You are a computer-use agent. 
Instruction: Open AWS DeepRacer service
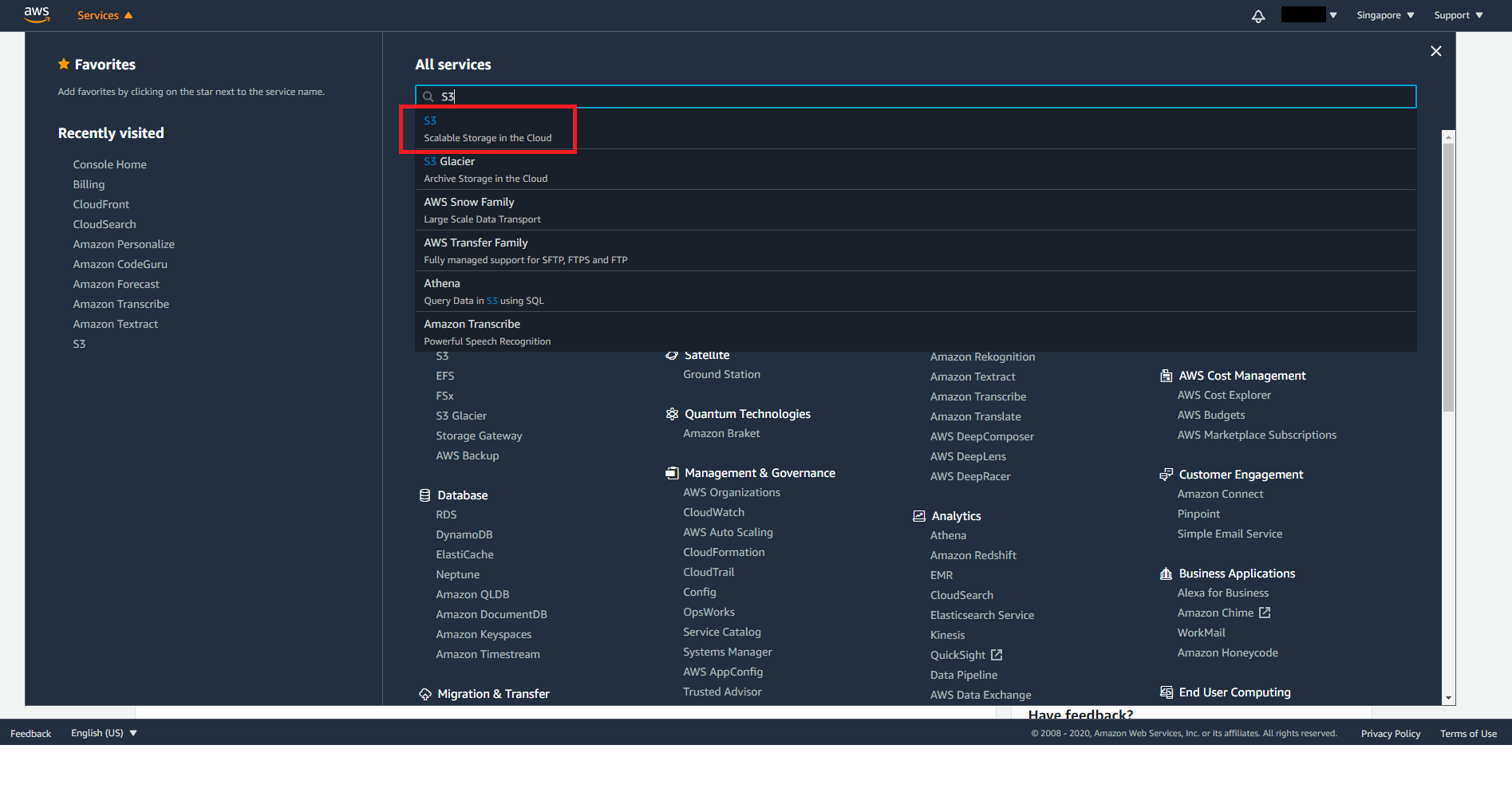[x=970, y=476]
